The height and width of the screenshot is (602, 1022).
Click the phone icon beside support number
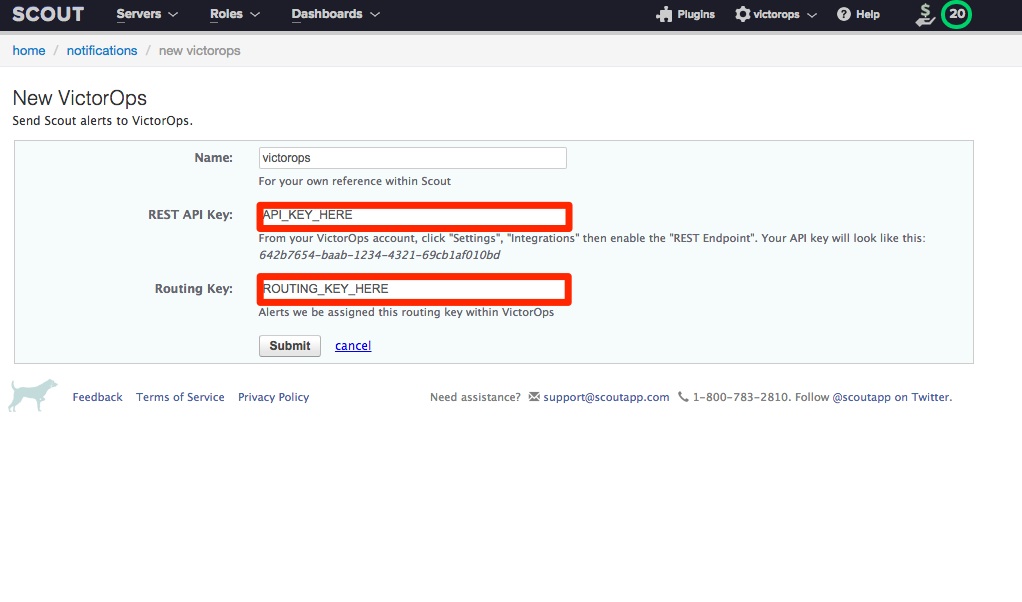[x=682, y=396]
